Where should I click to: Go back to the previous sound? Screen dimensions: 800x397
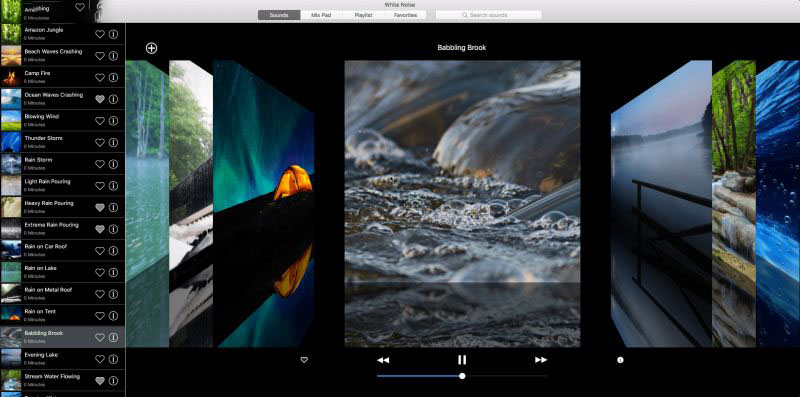click(x=383, y=360)
